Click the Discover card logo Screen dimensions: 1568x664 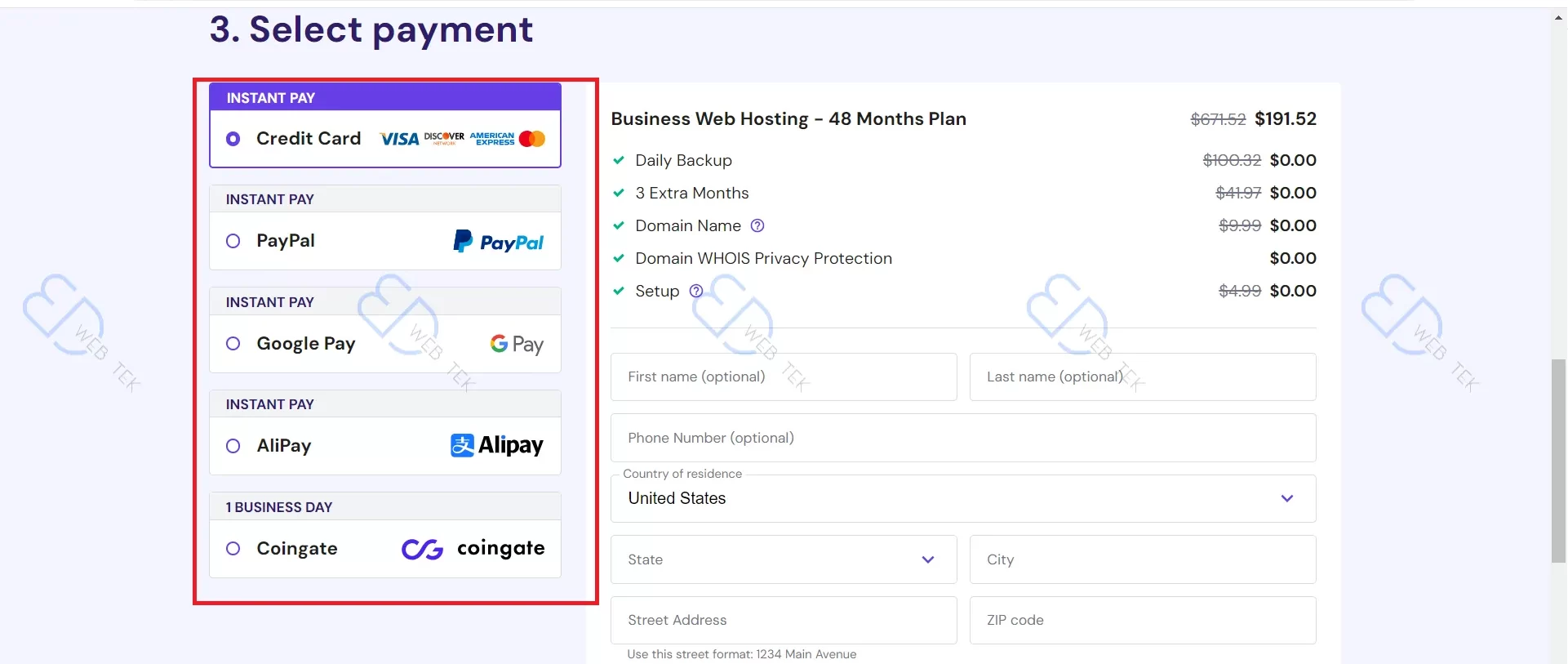pyautogui.click(x=444, y=138)
